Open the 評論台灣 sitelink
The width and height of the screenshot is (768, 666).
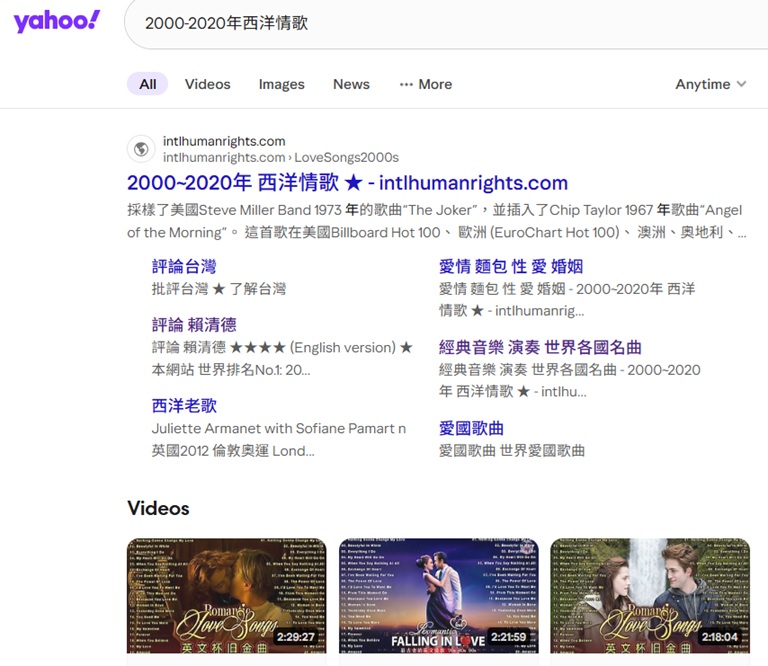[x=184, y=266]
